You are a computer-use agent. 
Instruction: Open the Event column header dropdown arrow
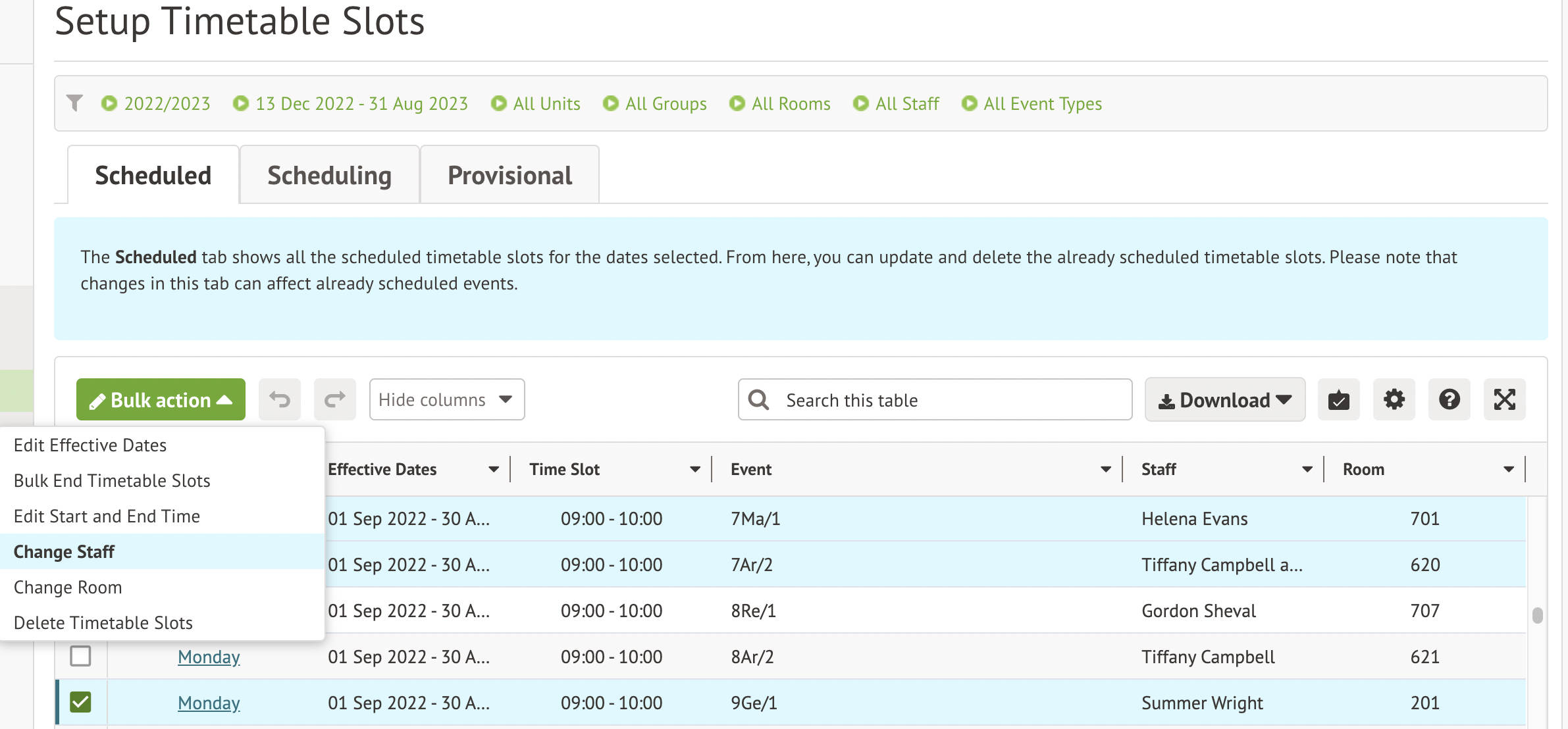(x=1105, y=469)
